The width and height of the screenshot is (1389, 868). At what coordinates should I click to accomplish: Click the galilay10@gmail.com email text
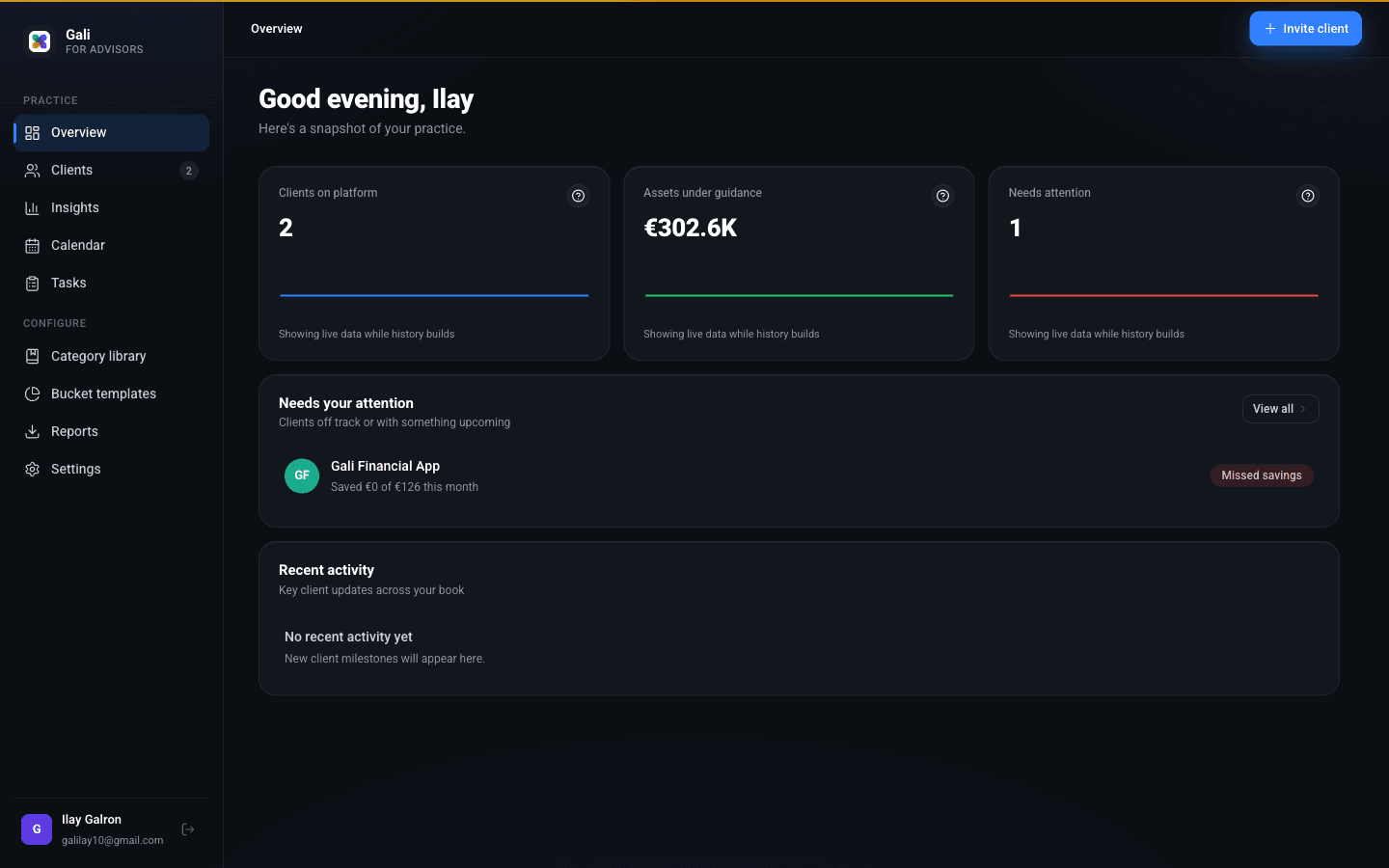click(113, 841)
